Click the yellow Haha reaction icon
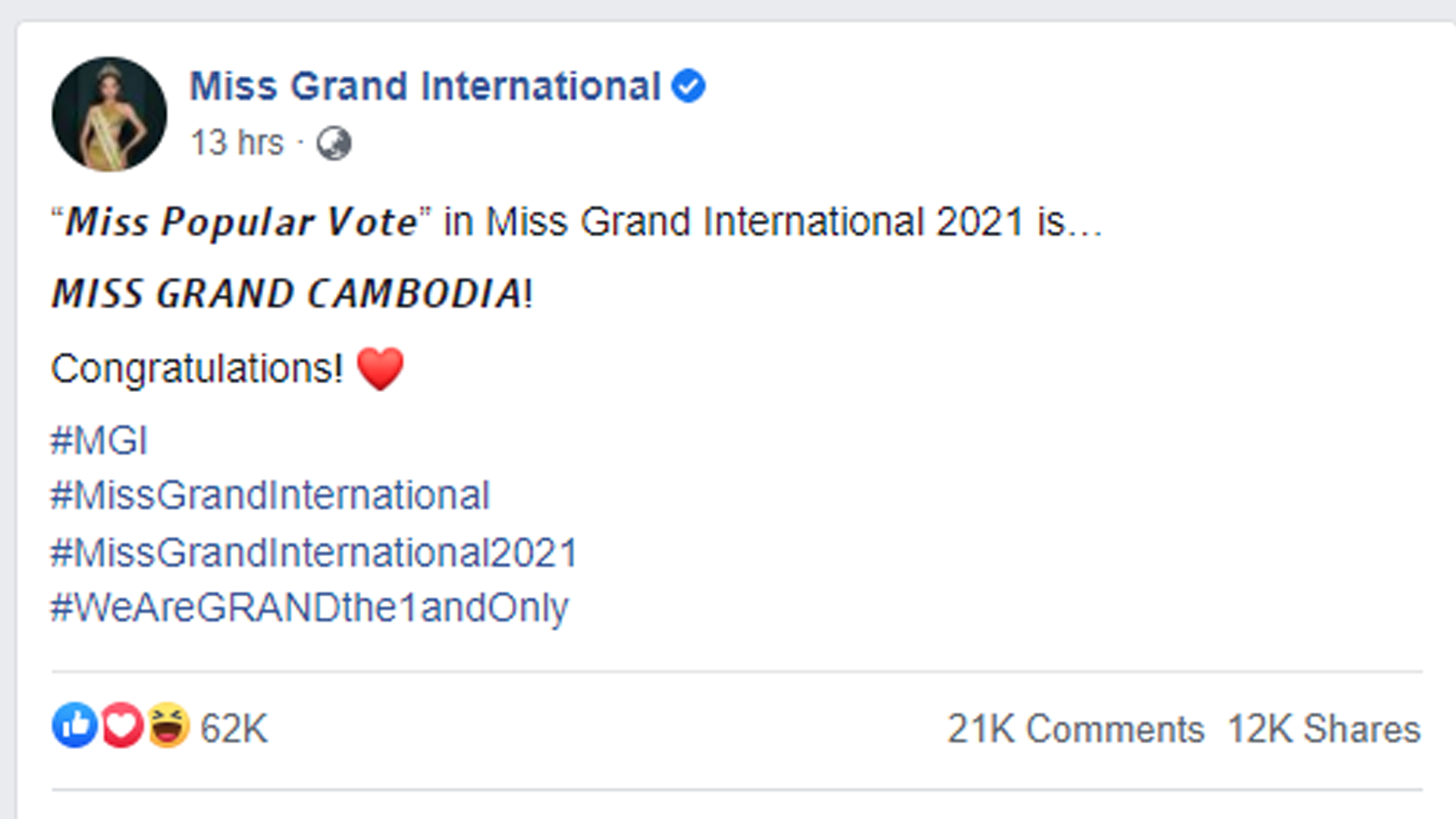This screenshot has width=1456, height=819. [168, 726]
